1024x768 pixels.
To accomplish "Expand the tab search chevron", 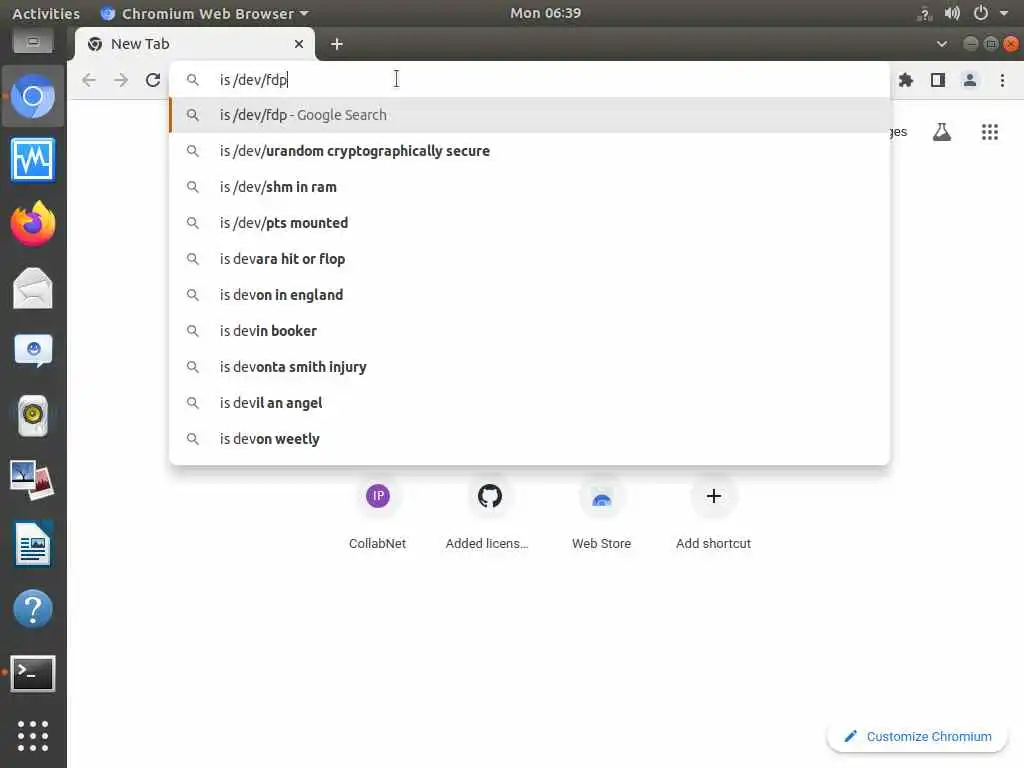I will 942,44.
